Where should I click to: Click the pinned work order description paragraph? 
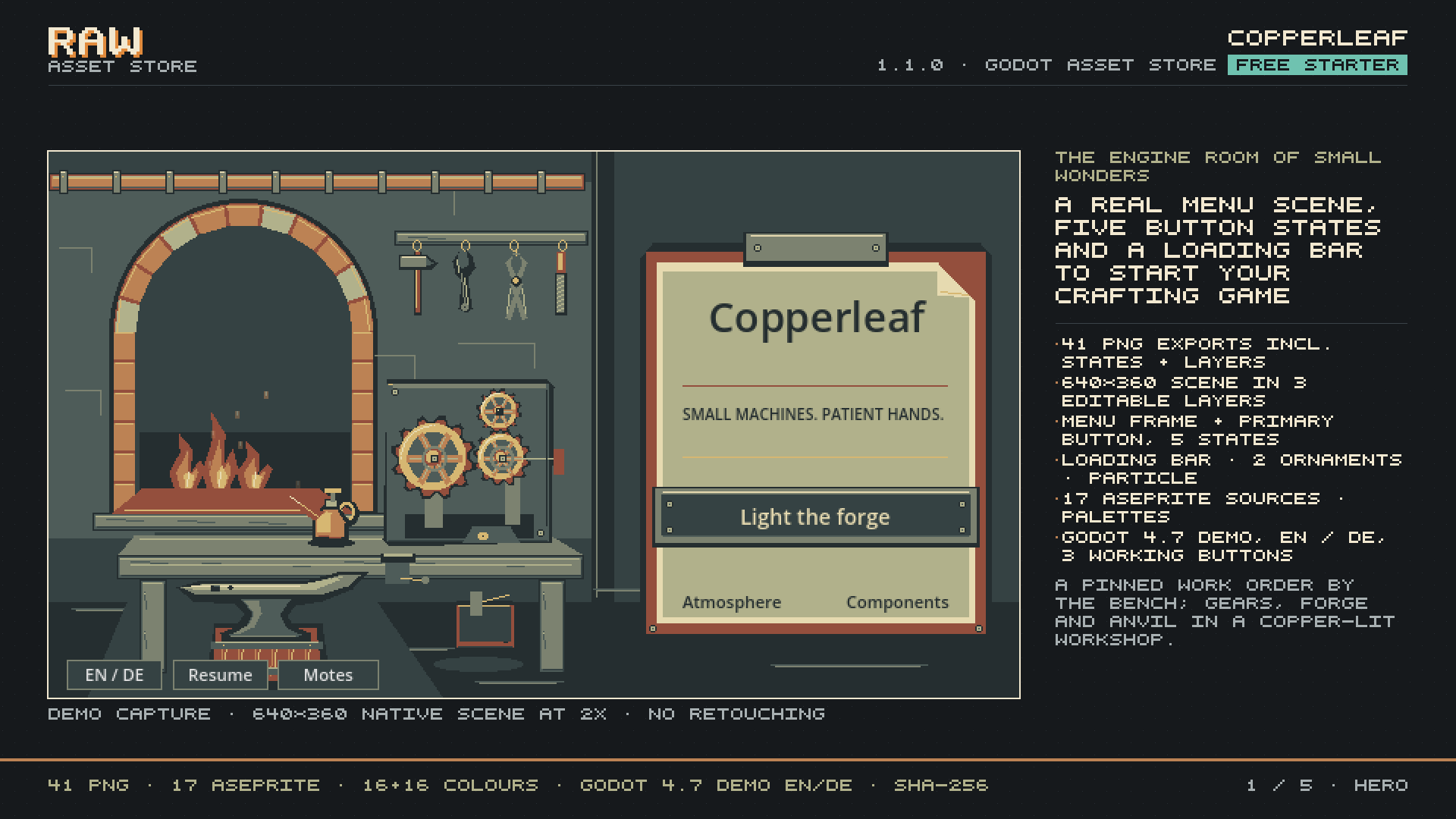(1225, 613)
